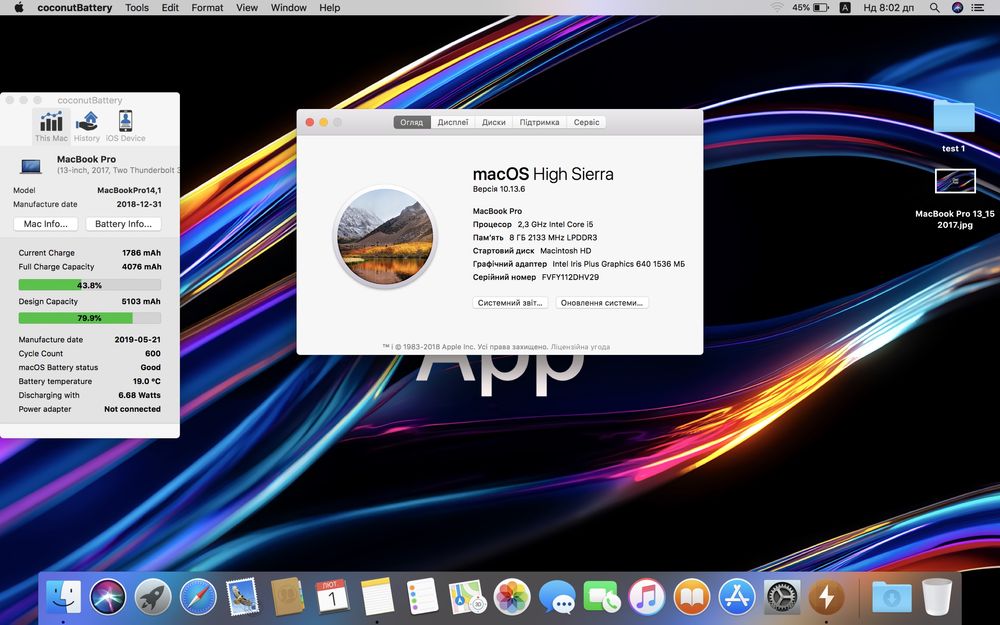Screen dimensions: 1000x625
Task: Click the input source A icon in menu bar
Action: pos(844,8)
